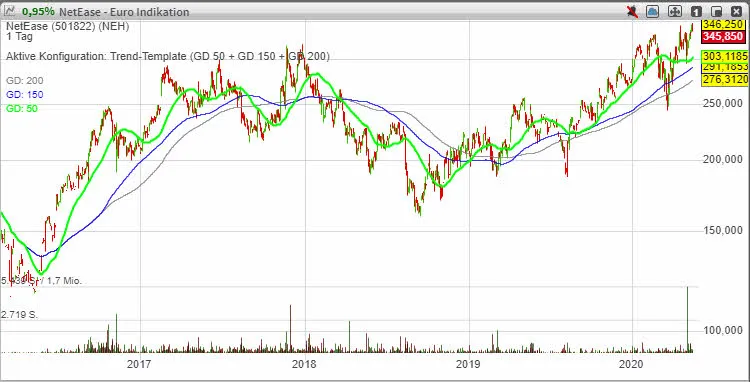Click the number 1 window icon
750x382 pixels.
(696, 11)
